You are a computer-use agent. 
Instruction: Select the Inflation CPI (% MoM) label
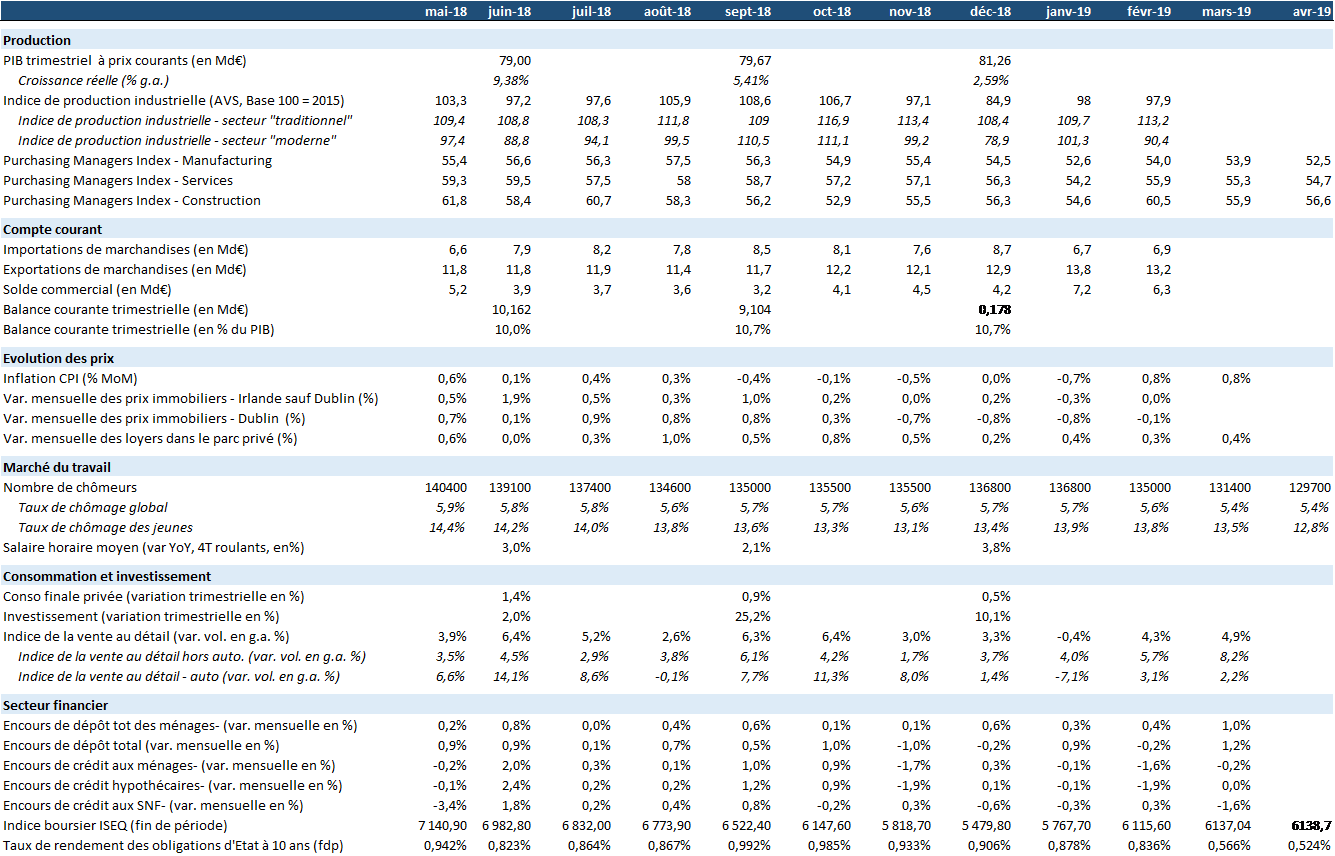click(72, 378)
